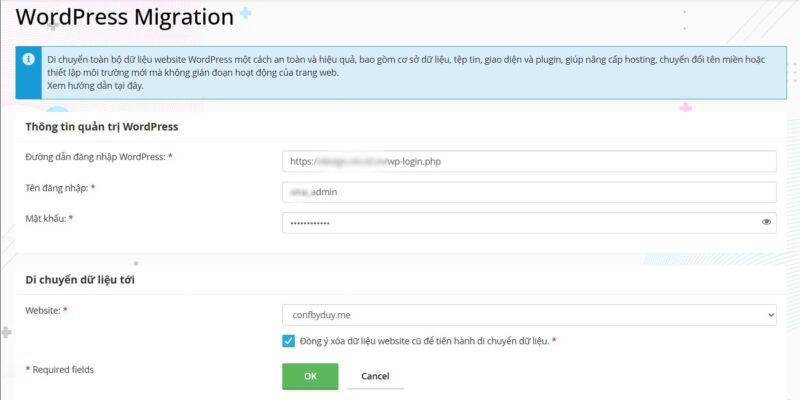Click 'Thông tin quản trị WordPress' heading

(x=102, y=127)
